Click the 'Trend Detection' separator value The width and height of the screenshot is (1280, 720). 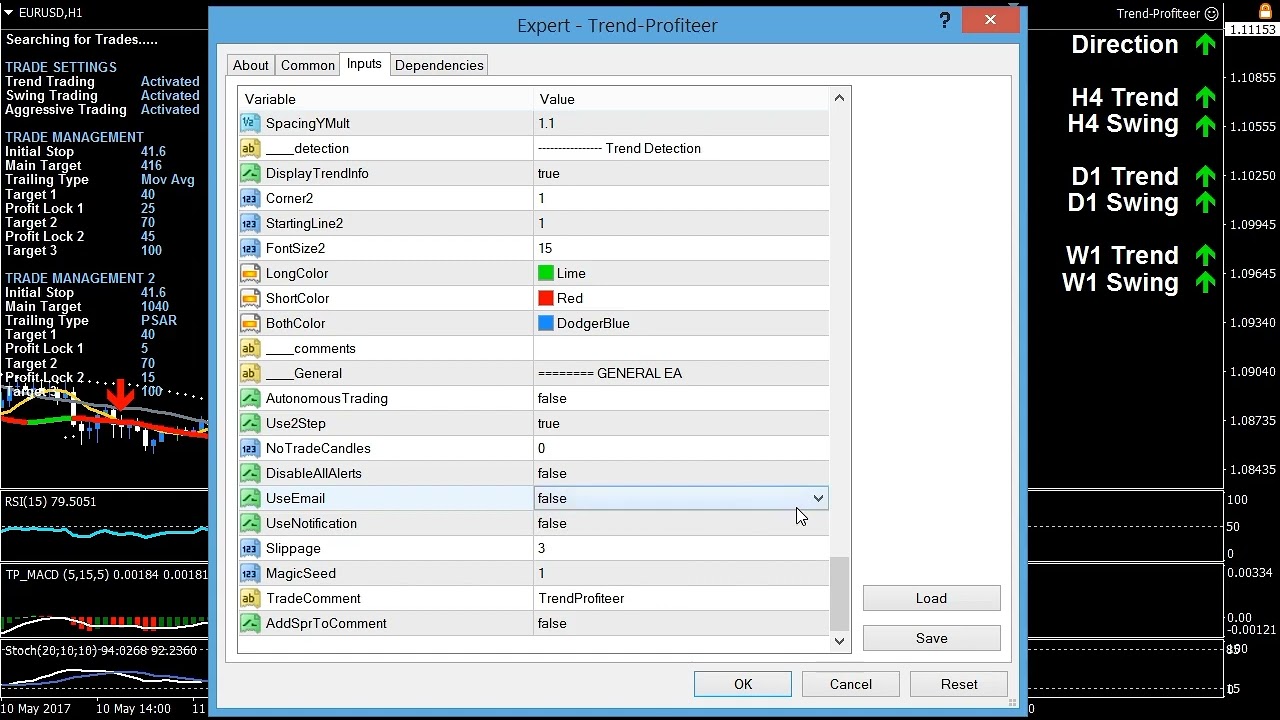coord(619,148)
